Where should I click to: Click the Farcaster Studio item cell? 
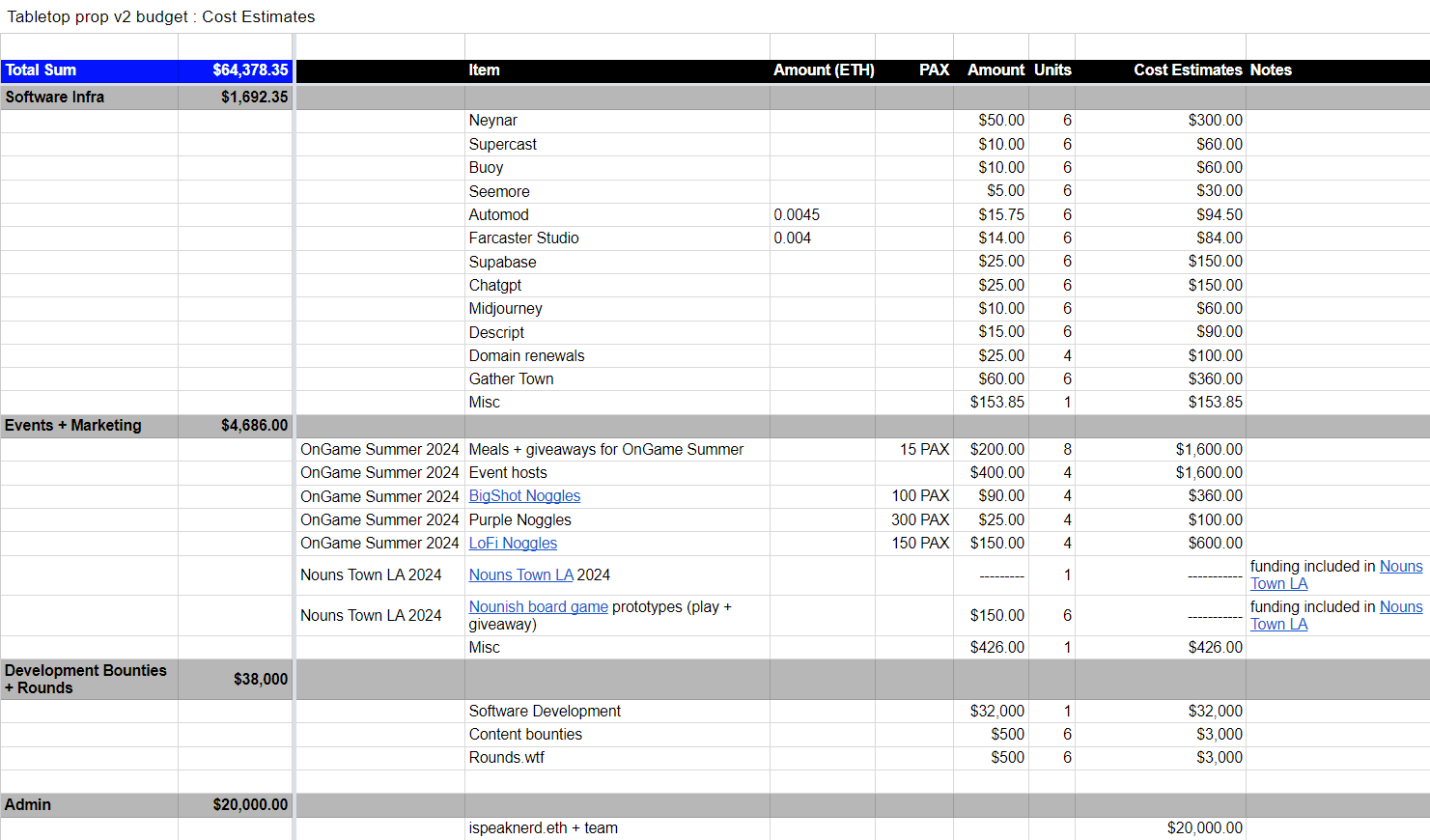[x=523, y=238]
